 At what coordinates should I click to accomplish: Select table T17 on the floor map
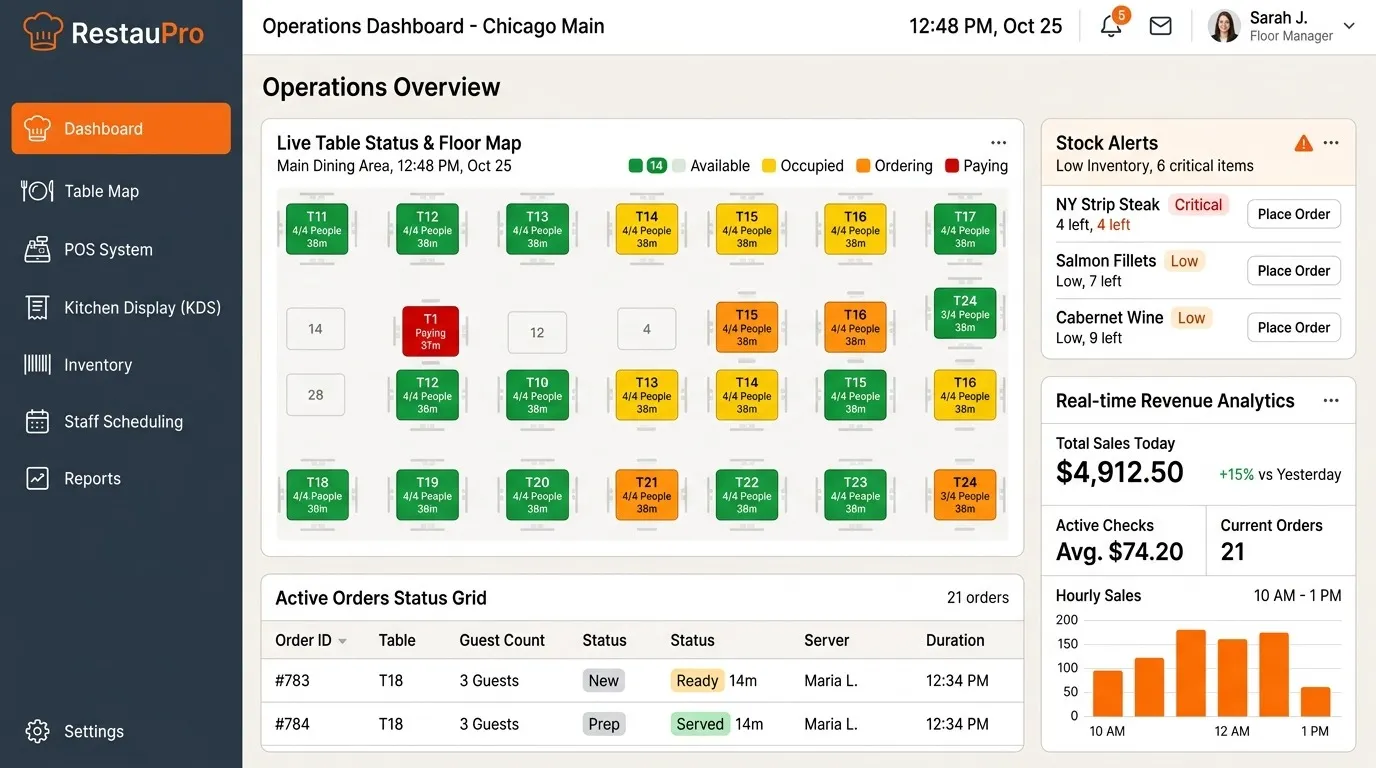pyautogui.click(x=964, y=229)
